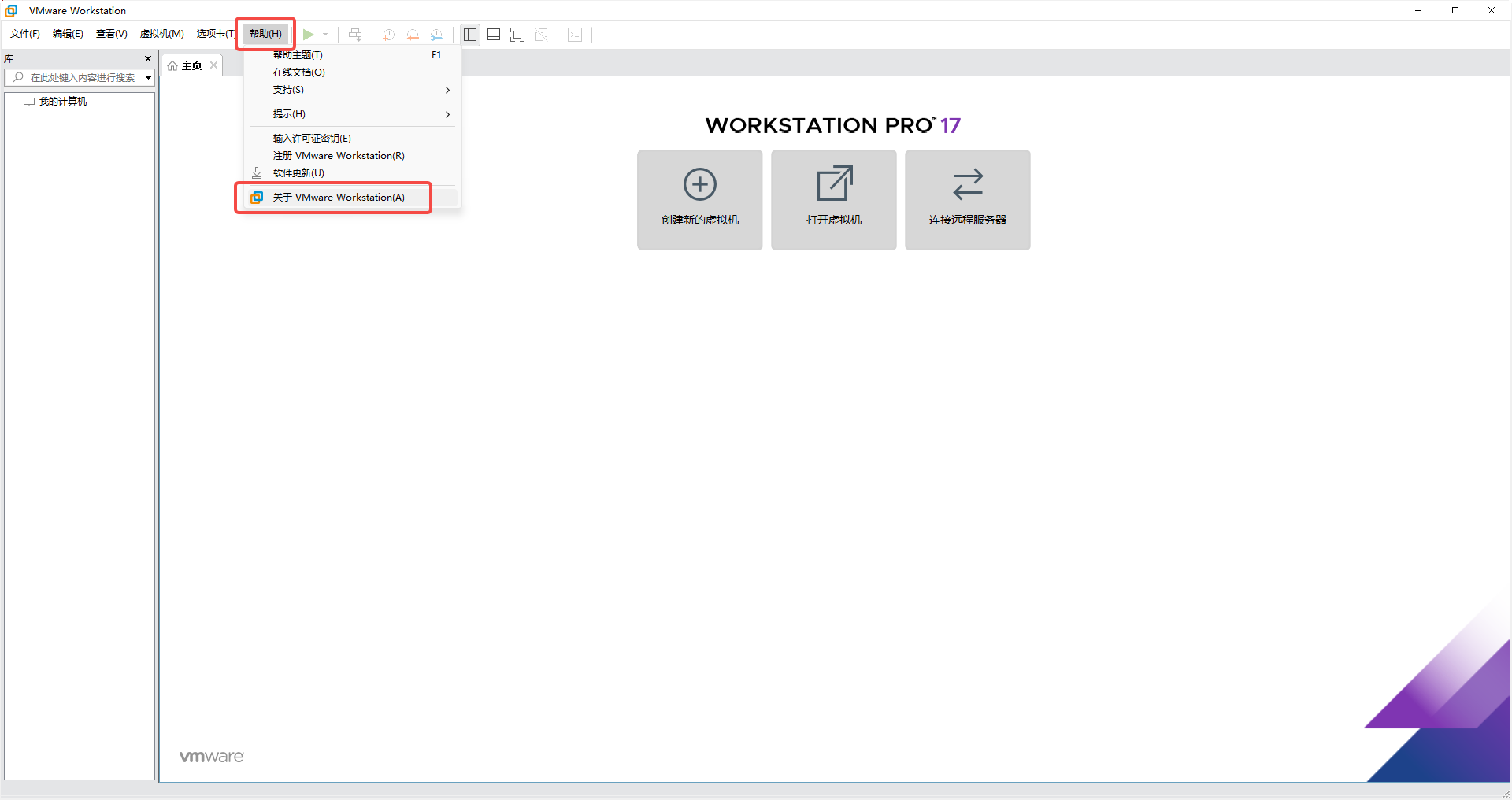Click the send Ctrl+Alt+Del toolbar icon
This screenshot has height=800, width=1512.
355,35
